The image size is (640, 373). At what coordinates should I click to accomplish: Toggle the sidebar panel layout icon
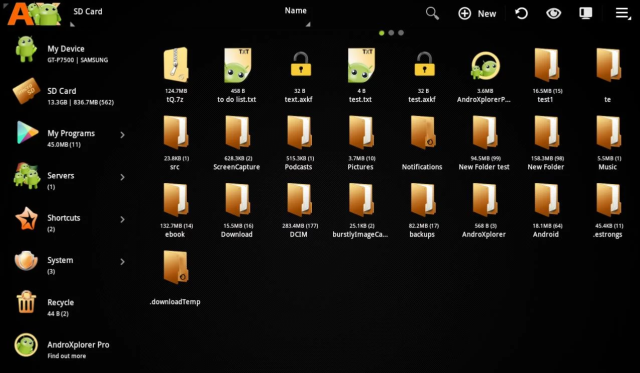coord(586,13)
